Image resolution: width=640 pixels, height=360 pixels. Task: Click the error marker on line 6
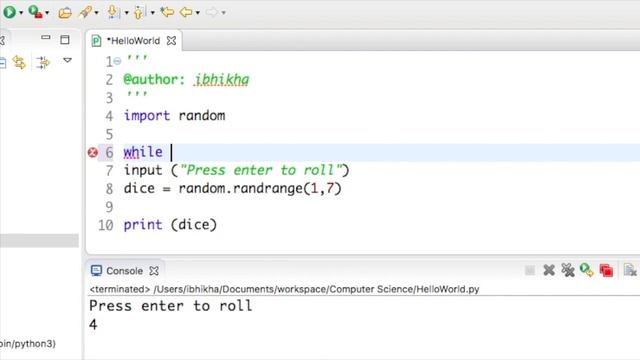pyautogui.click(x=93, y=152)
